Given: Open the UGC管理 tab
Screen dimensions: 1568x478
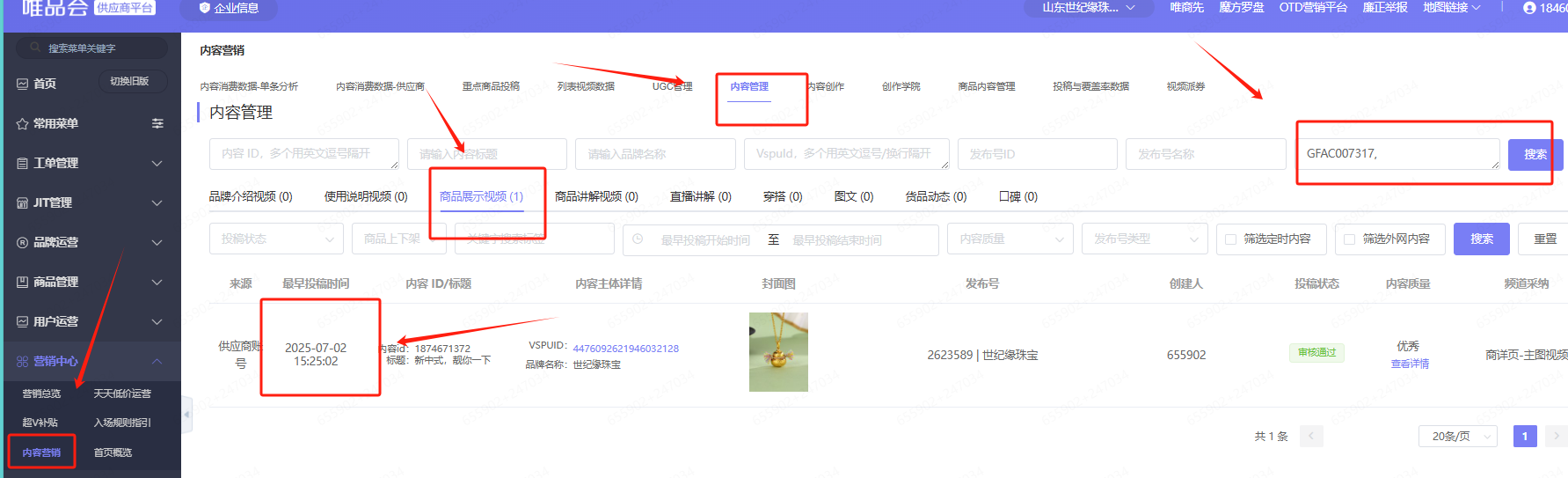Looking at the screenshot, I should click(x=672, y=86).
